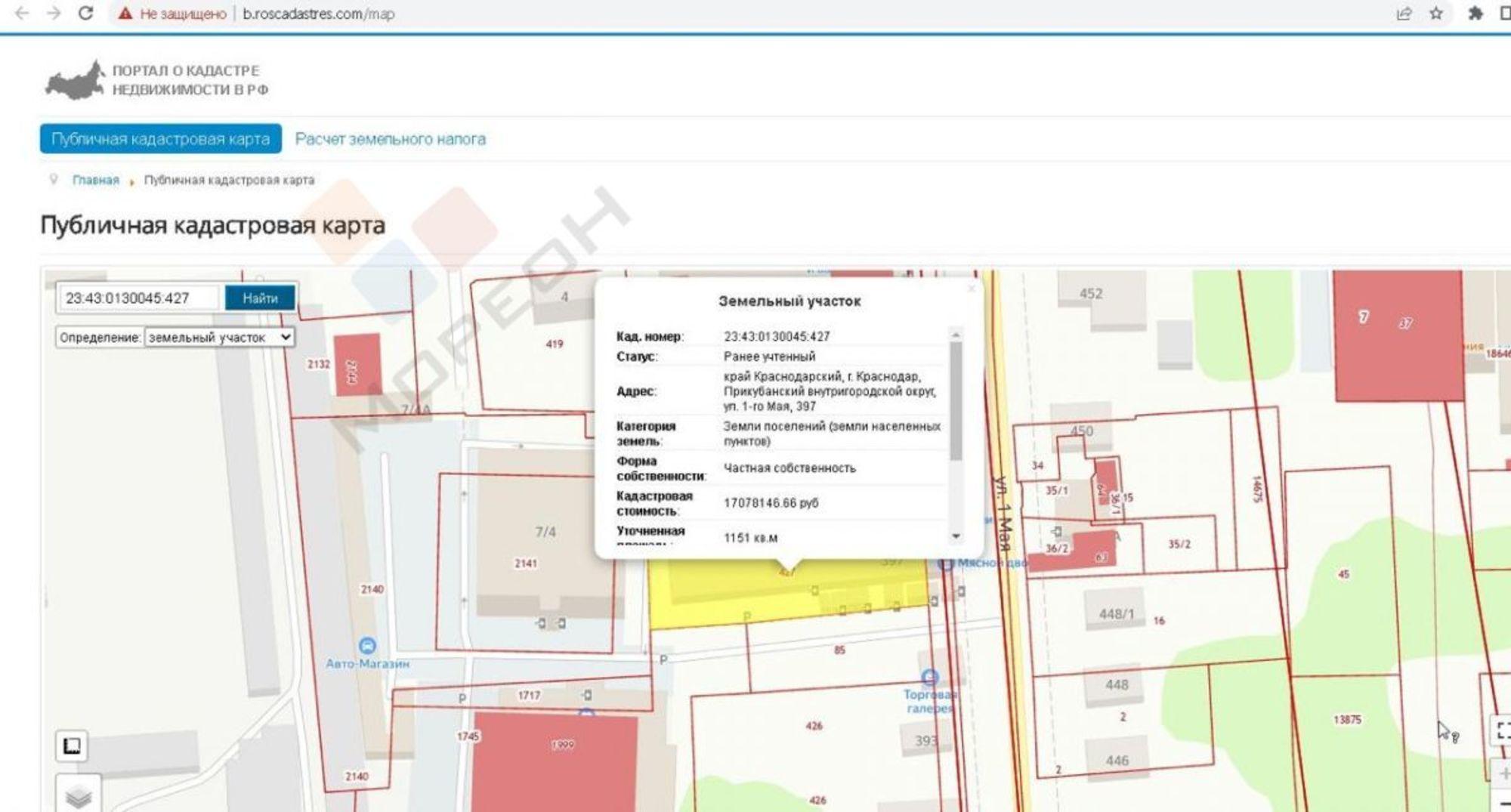Image resolution: width=1511 pixels, height=812 pixels.
Task: Bookmark this page with star icon
Action: pos(1436,14)
